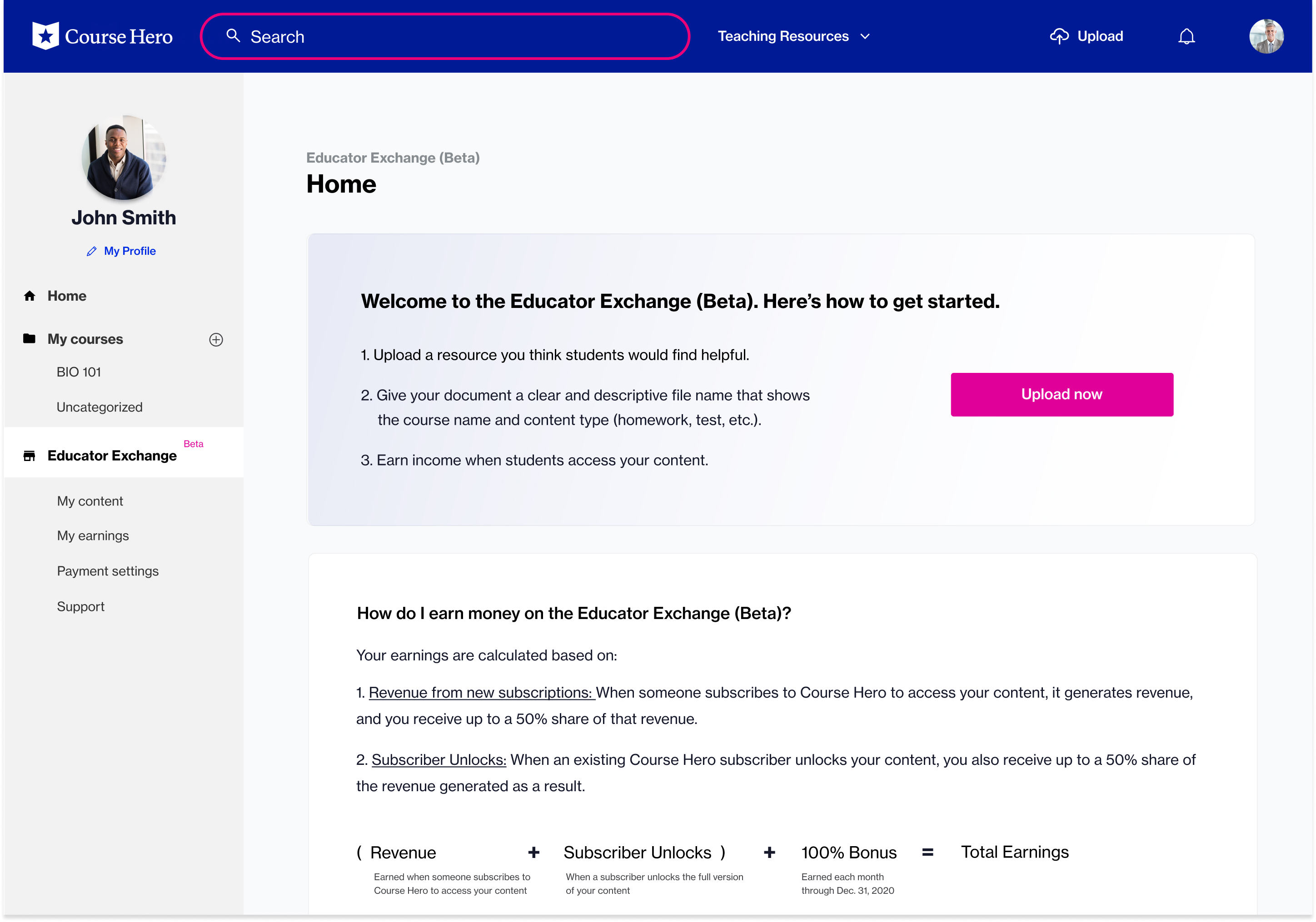Click the magnifier icon in search bar
The height and width of the screenshot is (922, 1316).
(233, 36)
